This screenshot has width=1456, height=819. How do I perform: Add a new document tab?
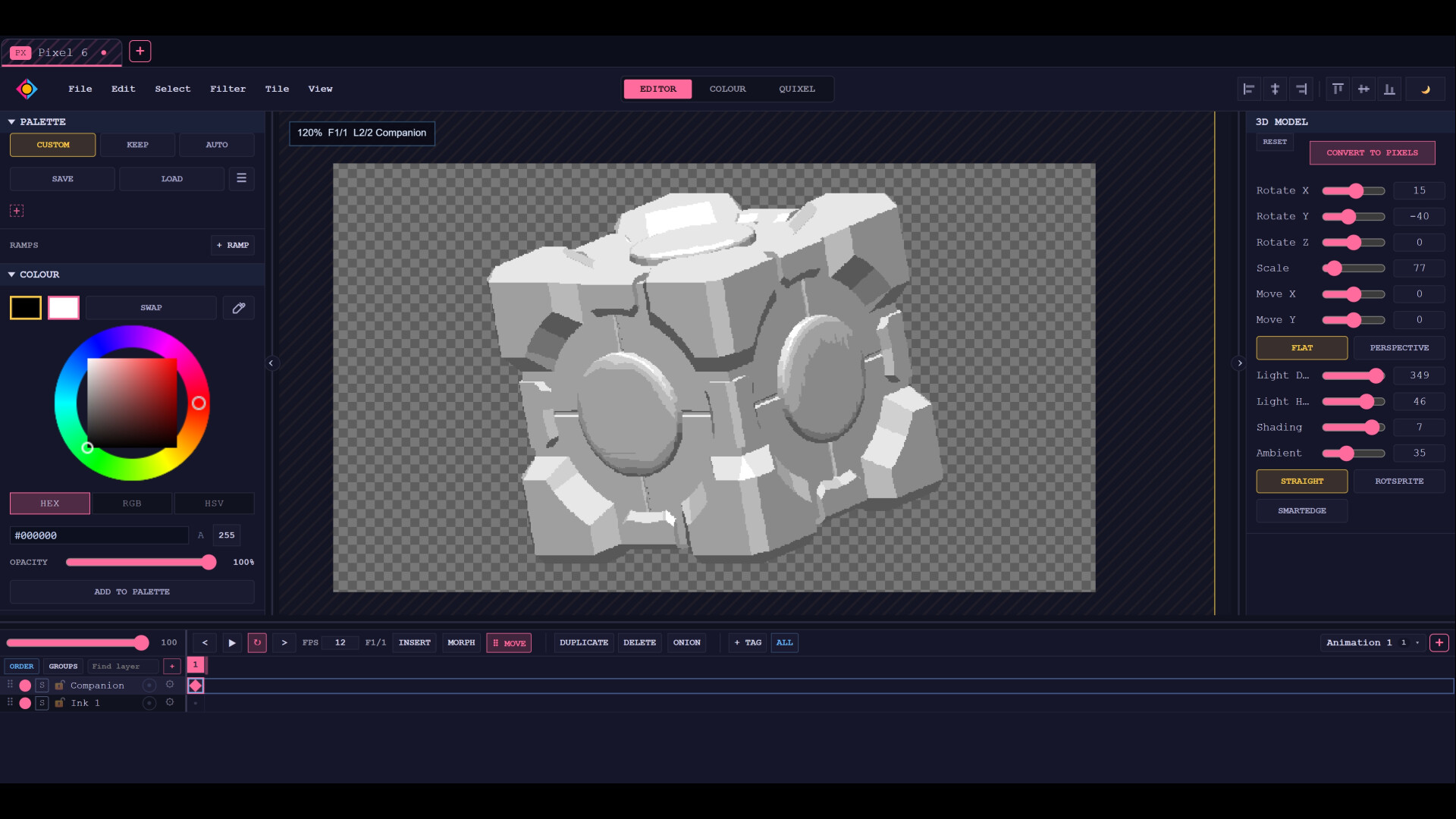point(140,52)
